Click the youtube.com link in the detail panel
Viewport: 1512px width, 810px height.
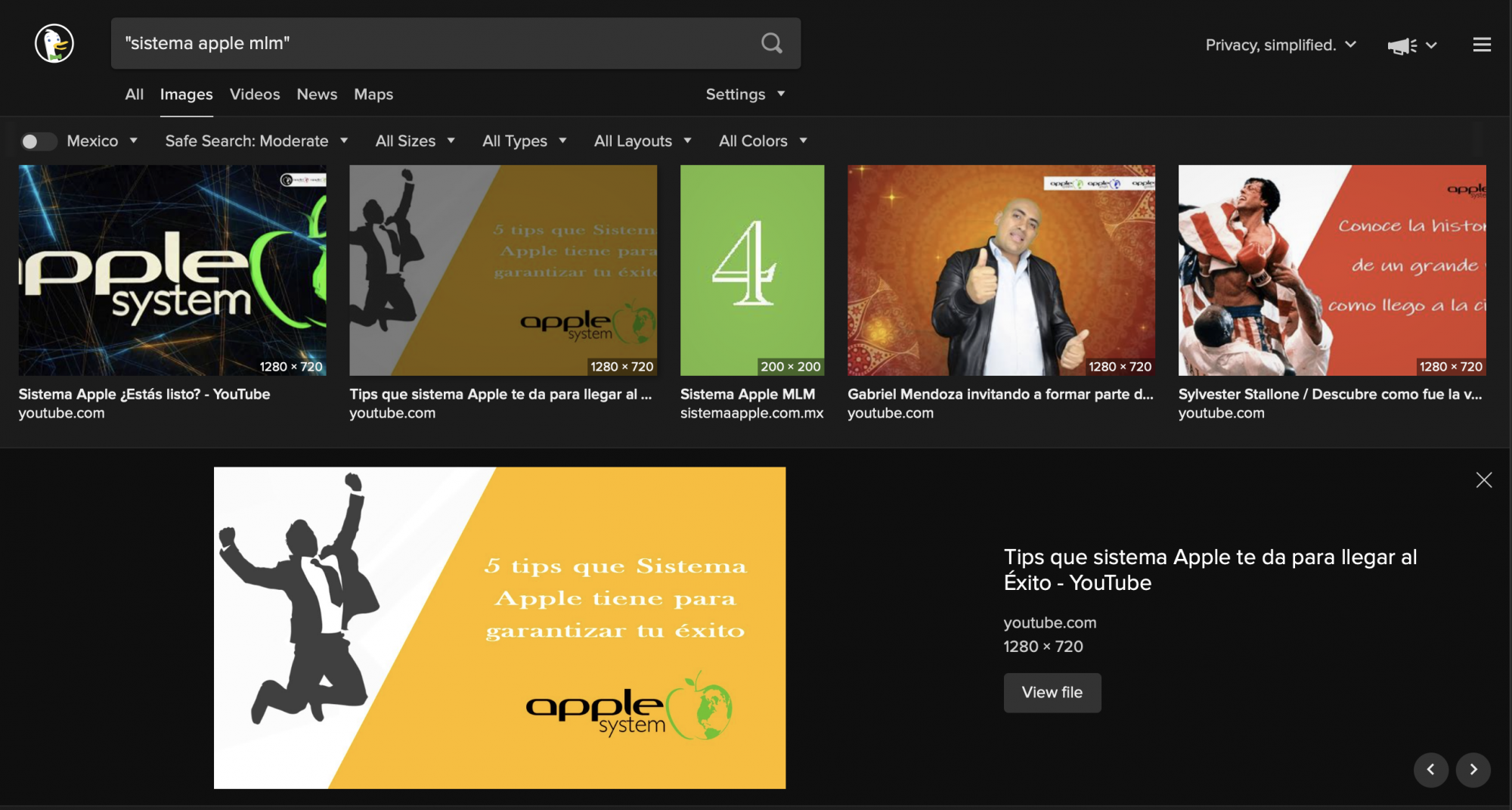click(x=1049, y=623)
